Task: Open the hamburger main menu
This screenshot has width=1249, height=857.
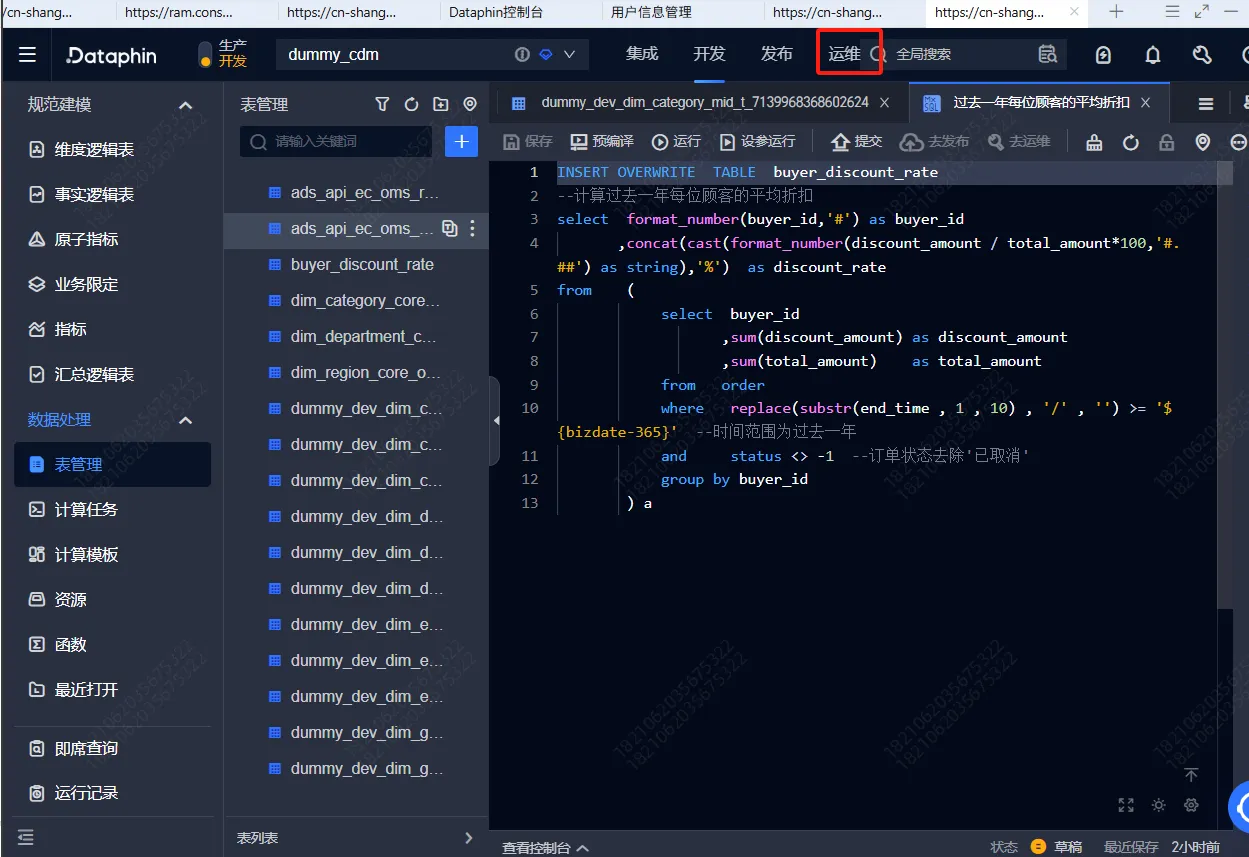Action: (x=27, y=55)
